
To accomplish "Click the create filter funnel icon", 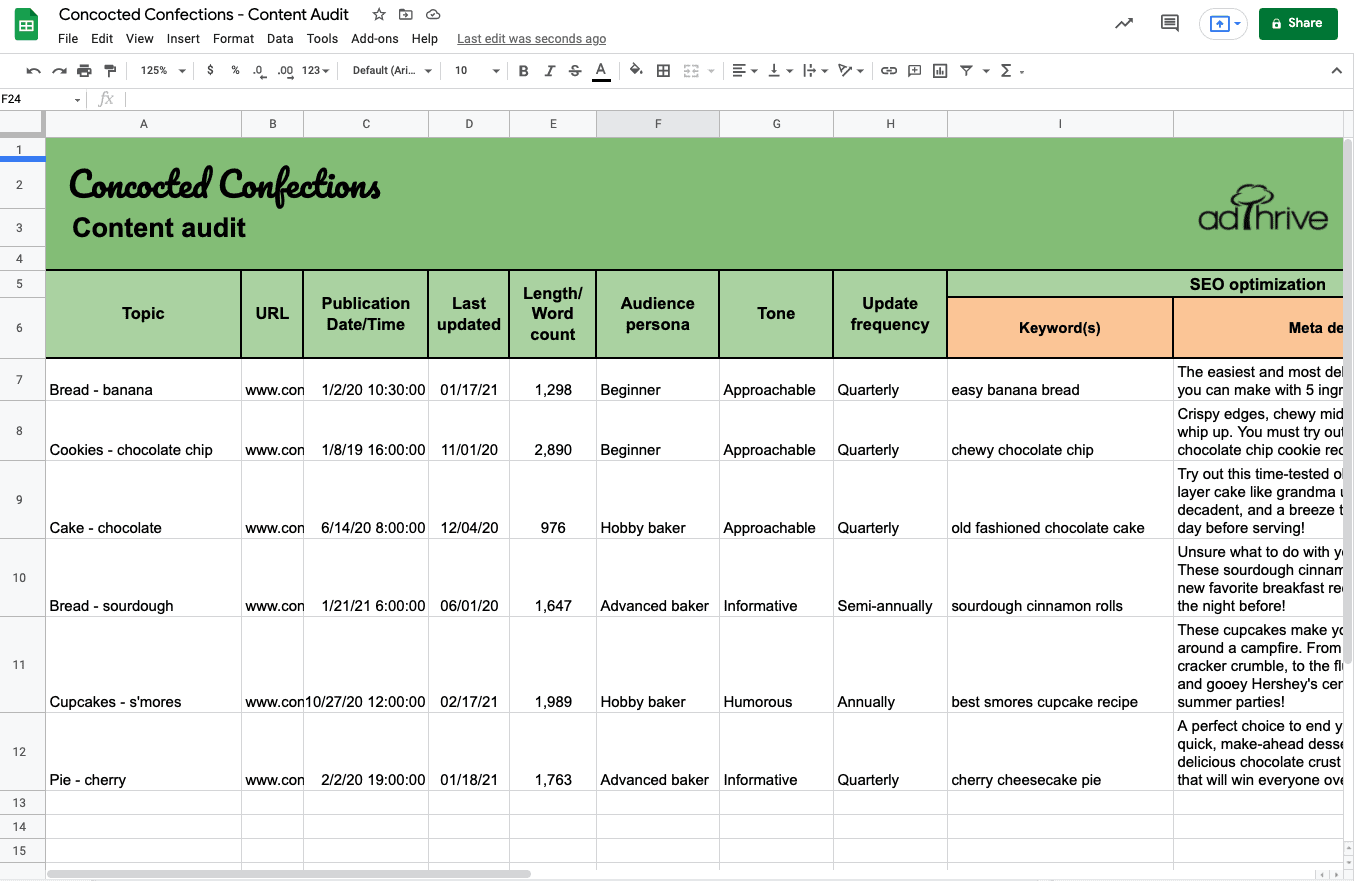I will [x=966, y=71].
